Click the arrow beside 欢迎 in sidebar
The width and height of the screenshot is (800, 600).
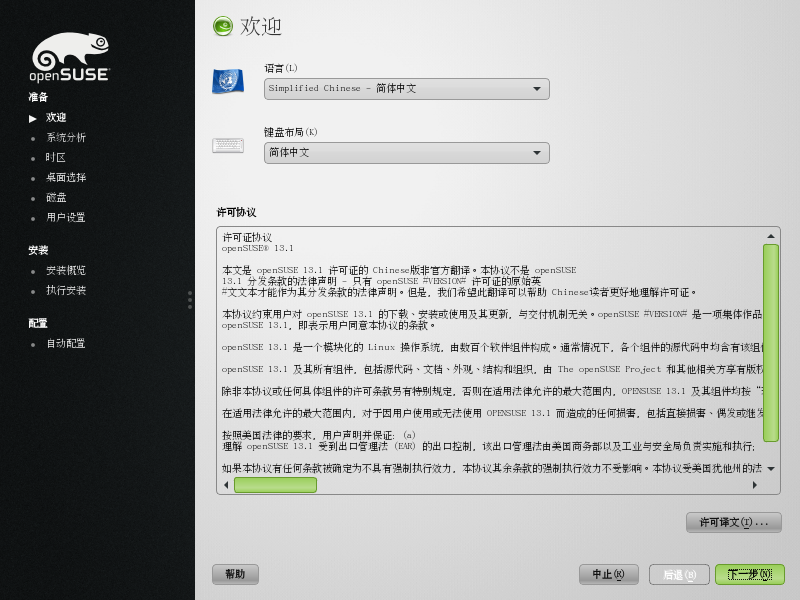(33, 118)
